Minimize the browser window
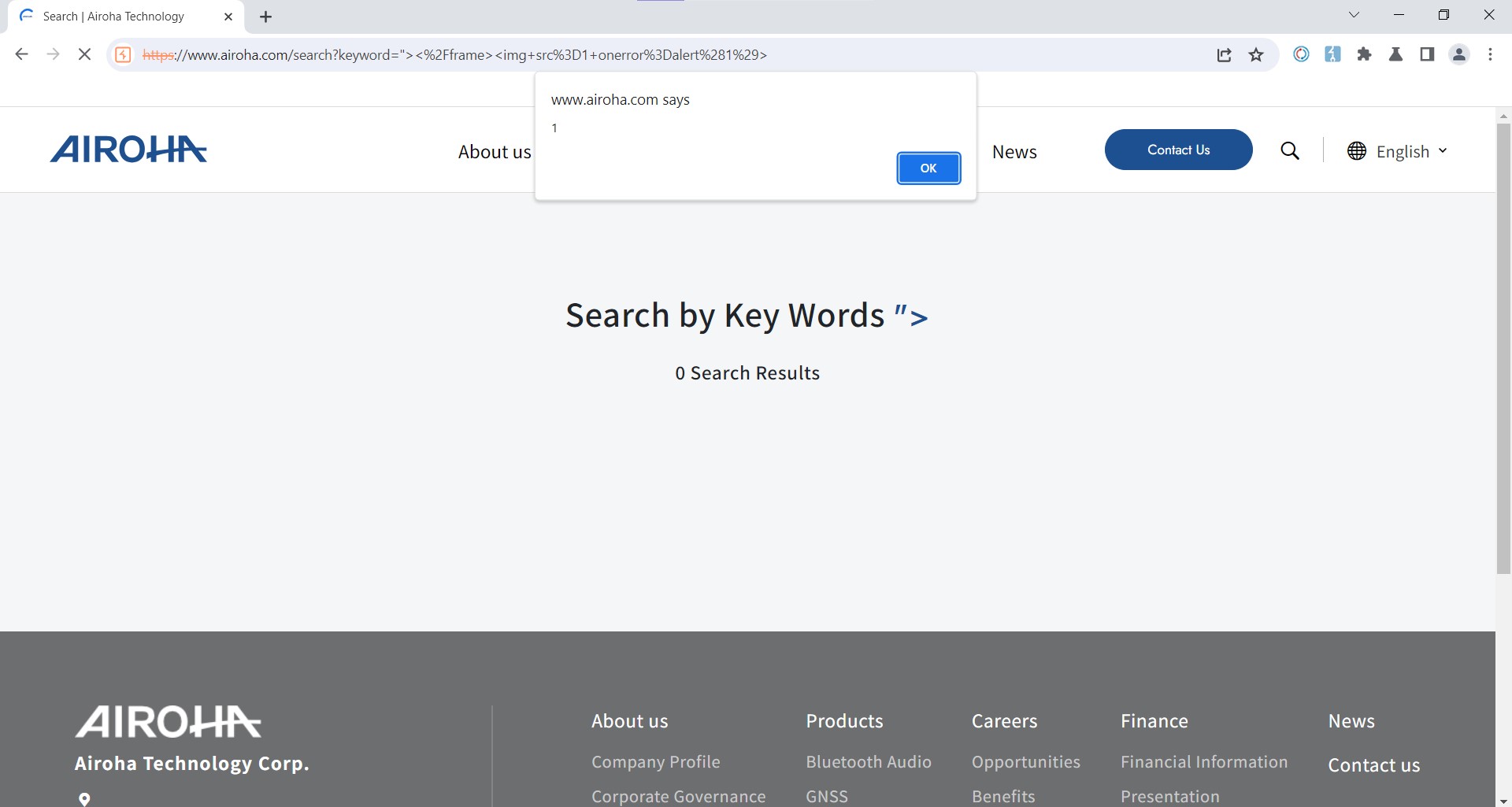 1399,15
